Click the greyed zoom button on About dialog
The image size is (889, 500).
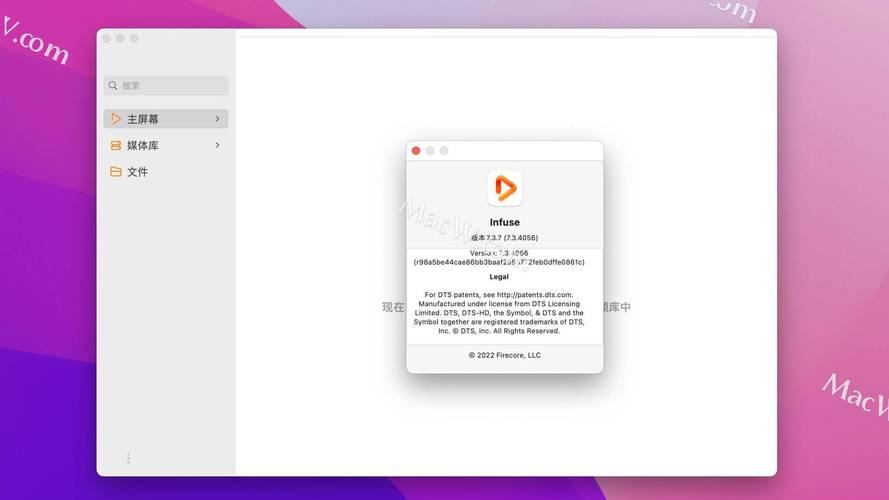444,150
